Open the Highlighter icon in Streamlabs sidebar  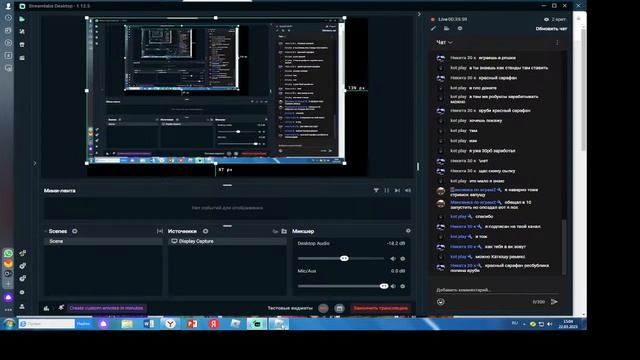22,58
